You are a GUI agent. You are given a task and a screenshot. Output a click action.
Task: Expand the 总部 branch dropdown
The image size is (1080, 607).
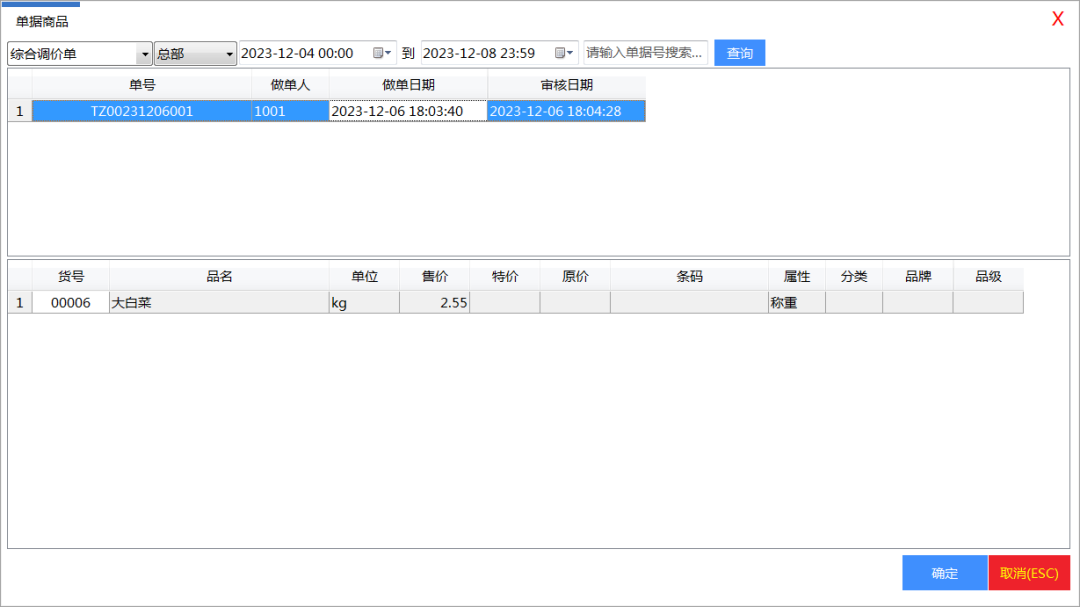pos(229,54)
